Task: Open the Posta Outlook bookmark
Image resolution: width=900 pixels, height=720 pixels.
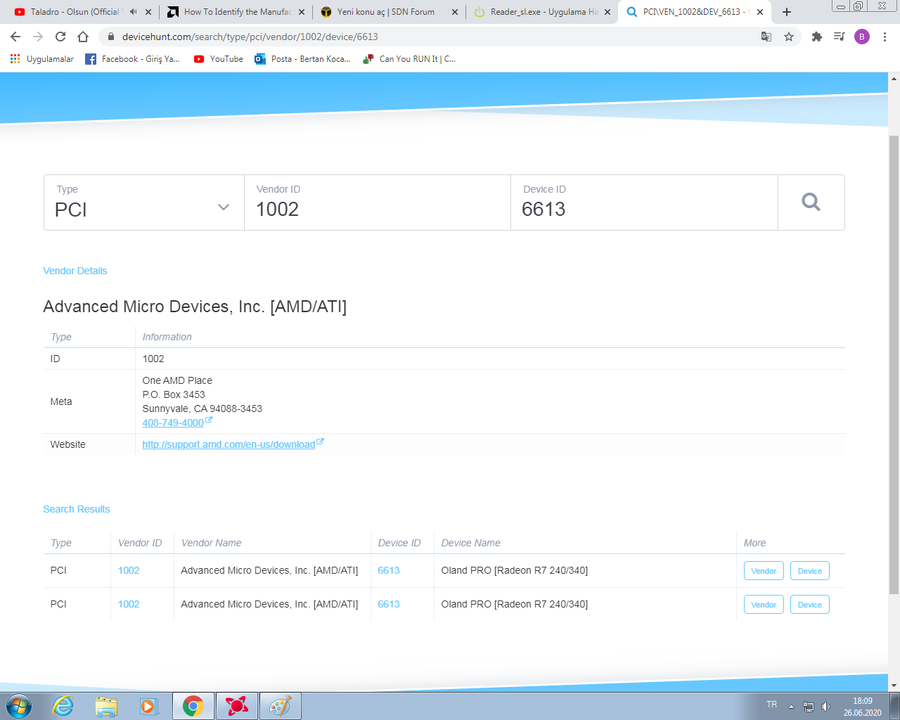Action: click(302, 59)
